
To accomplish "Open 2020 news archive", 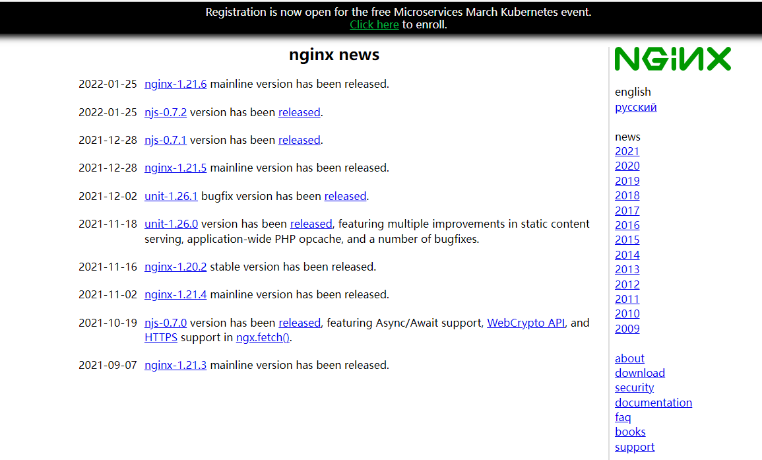I will point(627,166).
